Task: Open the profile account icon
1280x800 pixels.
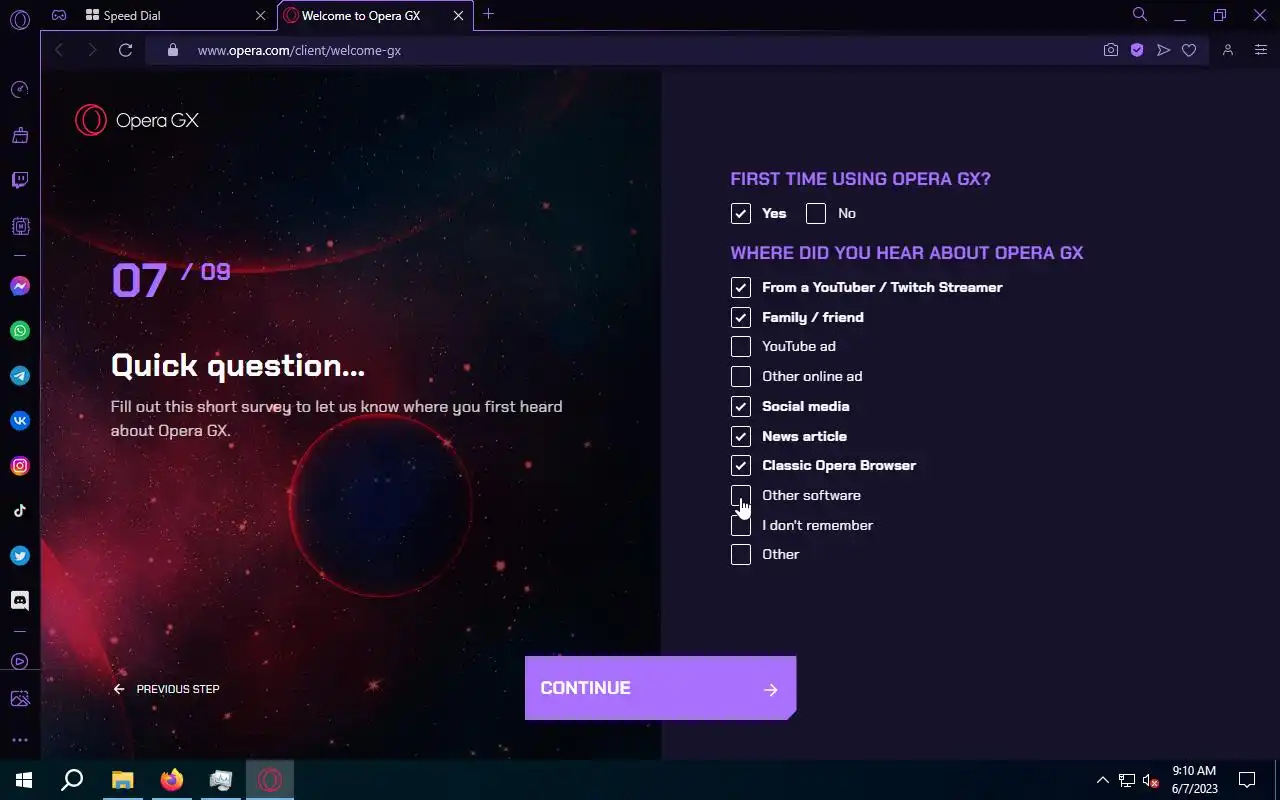Action: (1228, 50)
